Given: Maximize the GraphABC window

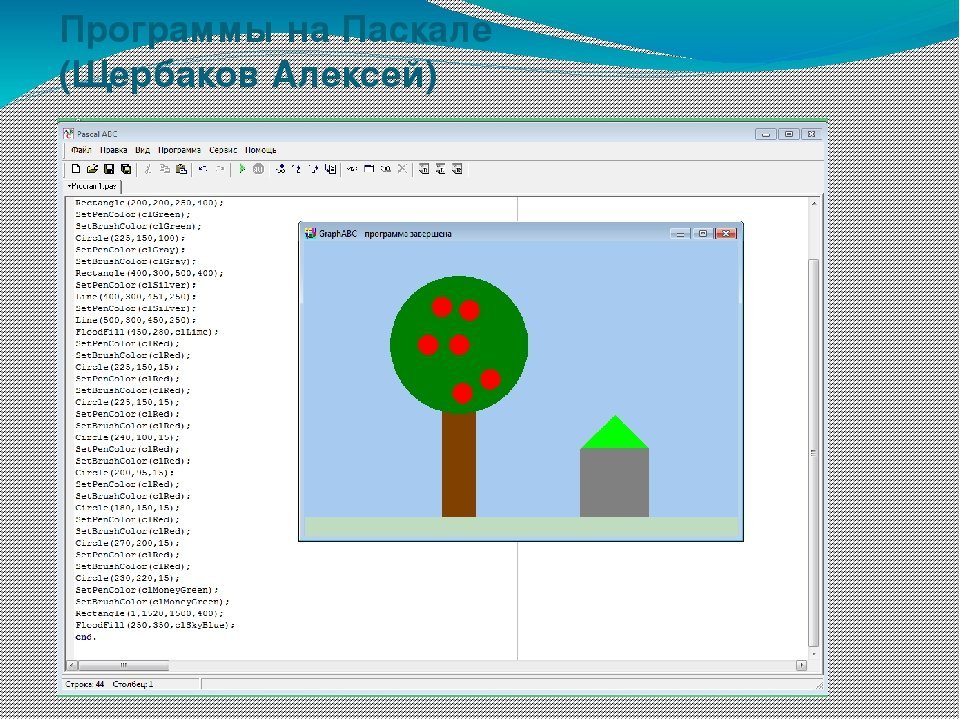Looking at the screenshot, I should click(x=703, y=233).
